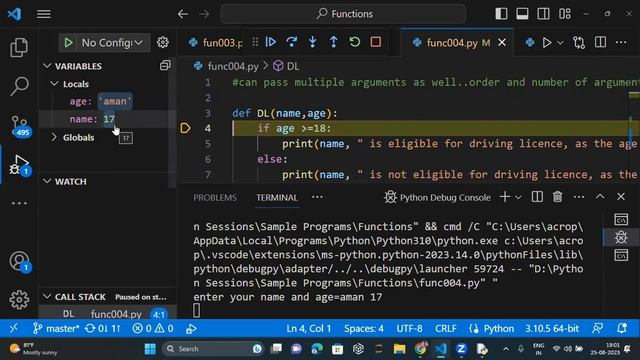Toggle the Primary Side Bar layout button
Image resolution: width=640 pixels, height=360 pixels.
pyautogui.click(x=501, y=14)
